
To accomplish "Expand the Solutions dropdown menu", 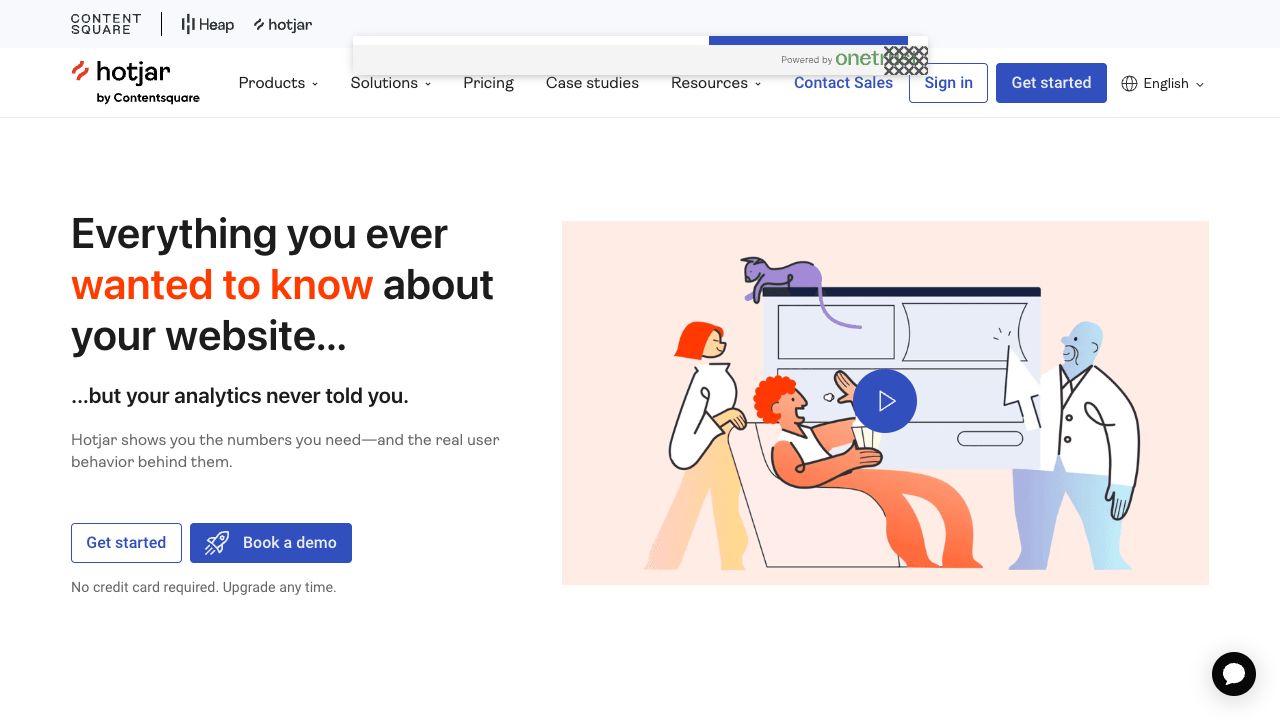I will 390,83.
